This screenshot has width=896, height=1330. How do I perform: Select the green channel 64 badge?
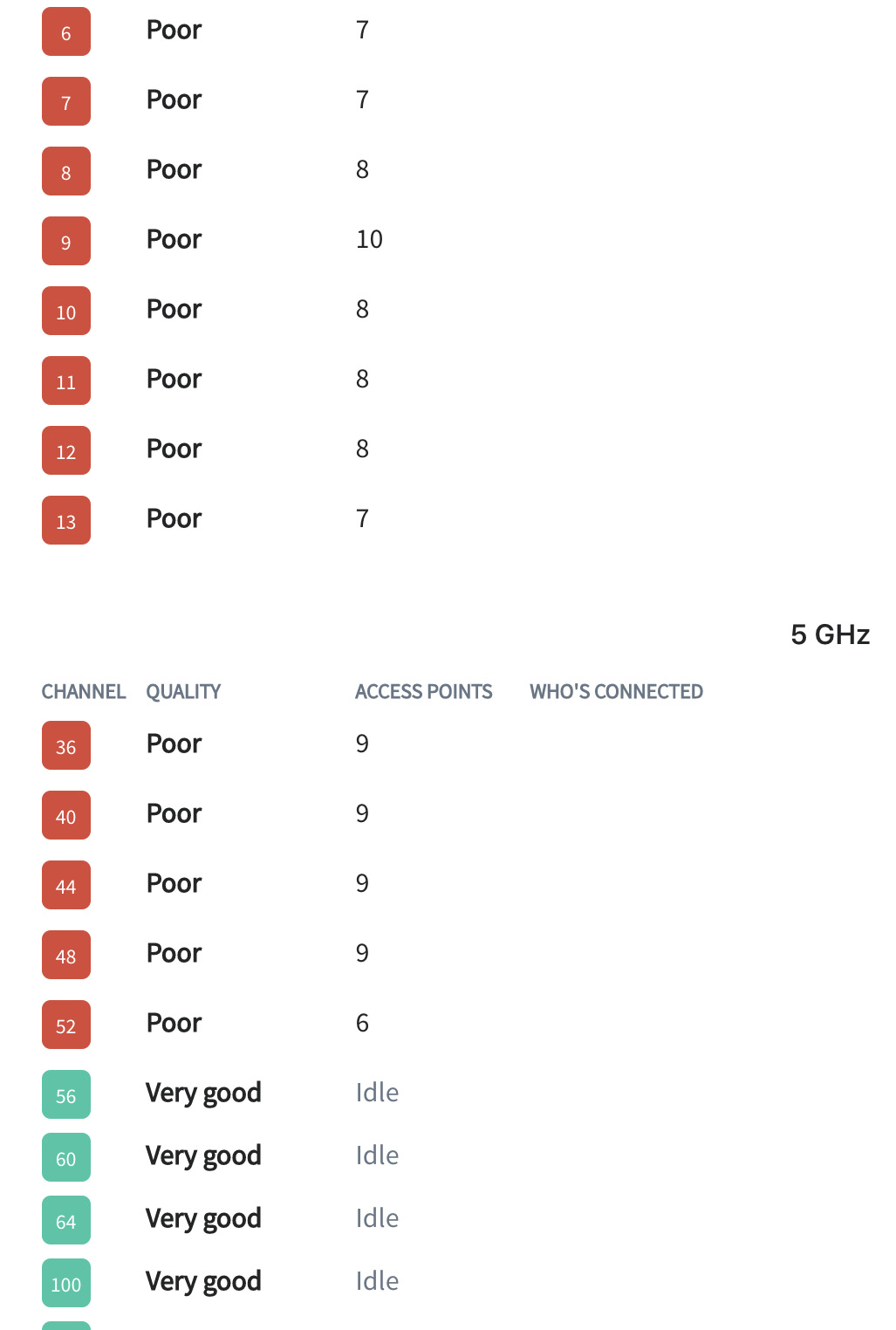66,1220
